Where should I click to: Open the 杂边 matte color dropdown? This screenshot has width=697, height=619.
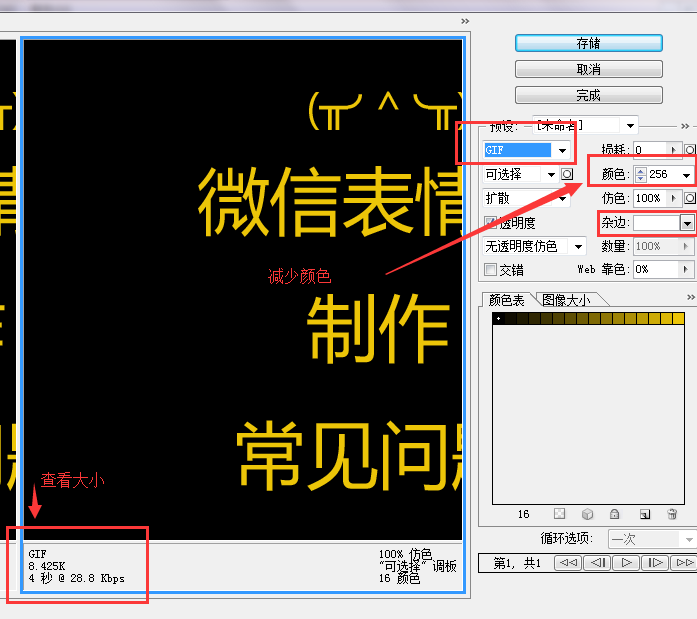[687, 223]
